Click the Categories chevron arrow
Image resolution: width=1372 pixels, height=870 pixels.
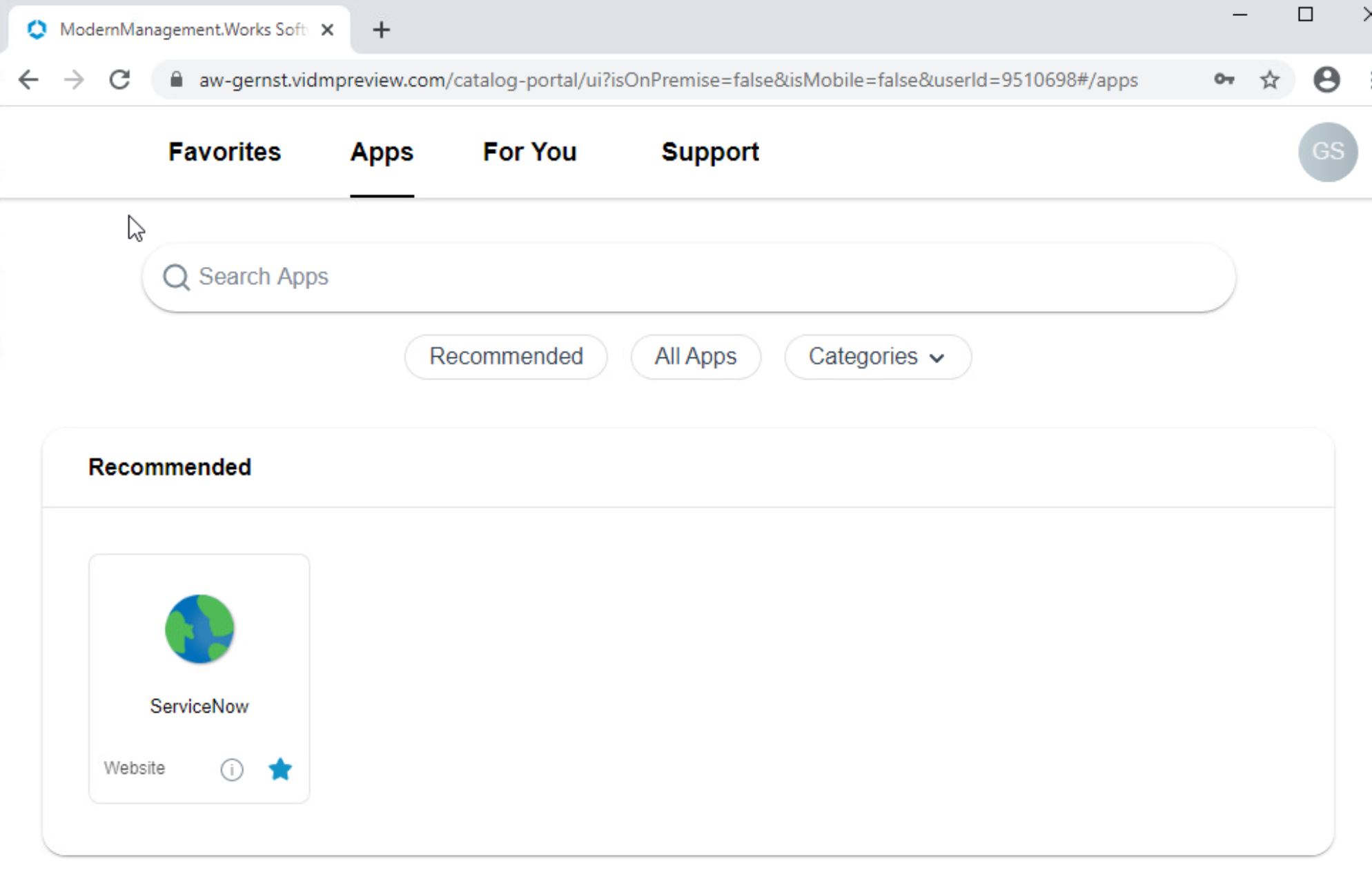click(x=937, y=357)
